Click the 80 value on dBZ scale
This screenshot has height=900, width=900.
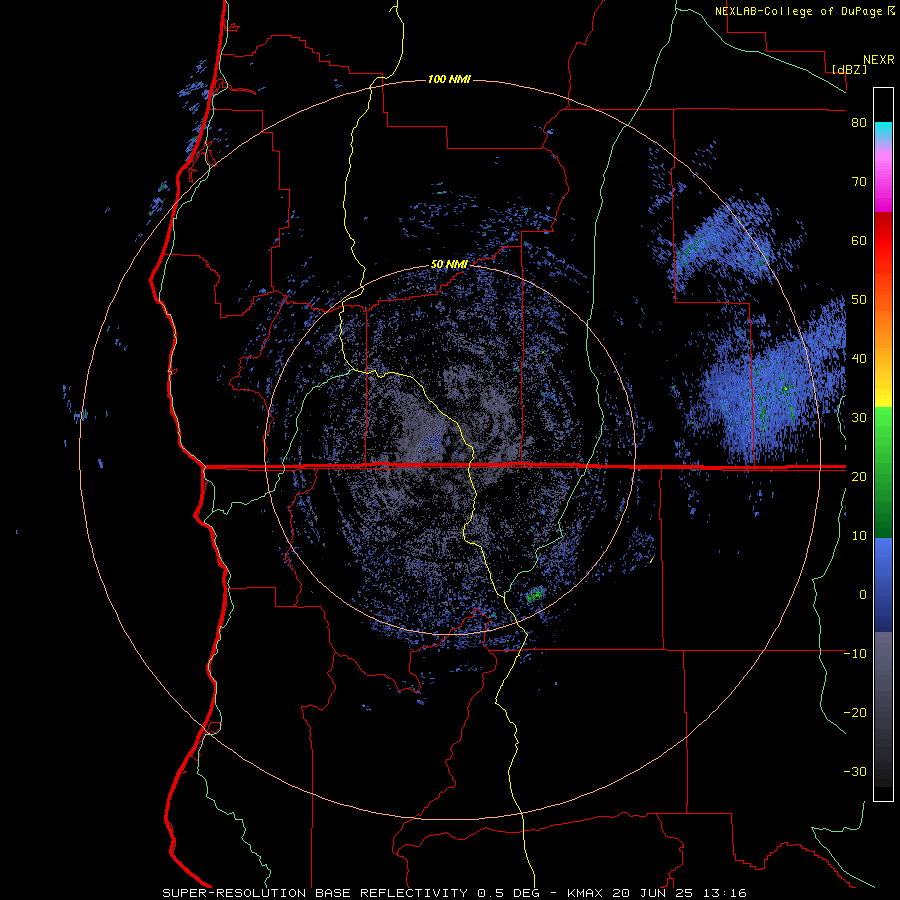pyautogui.click(x=859, y=123)
